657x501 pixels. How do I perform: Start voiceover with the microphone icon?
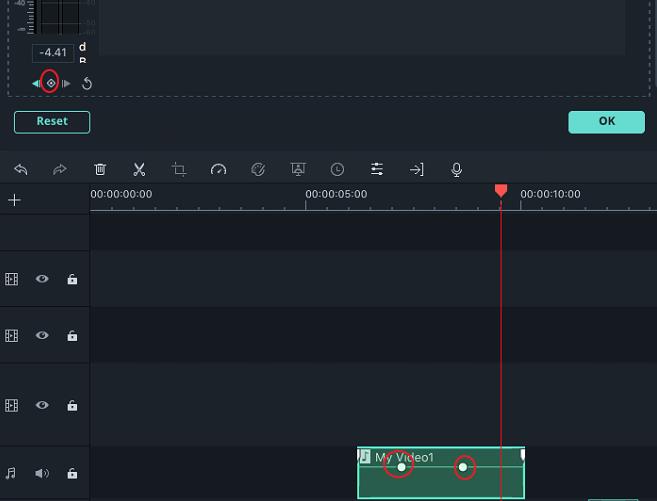coord(457,170)
